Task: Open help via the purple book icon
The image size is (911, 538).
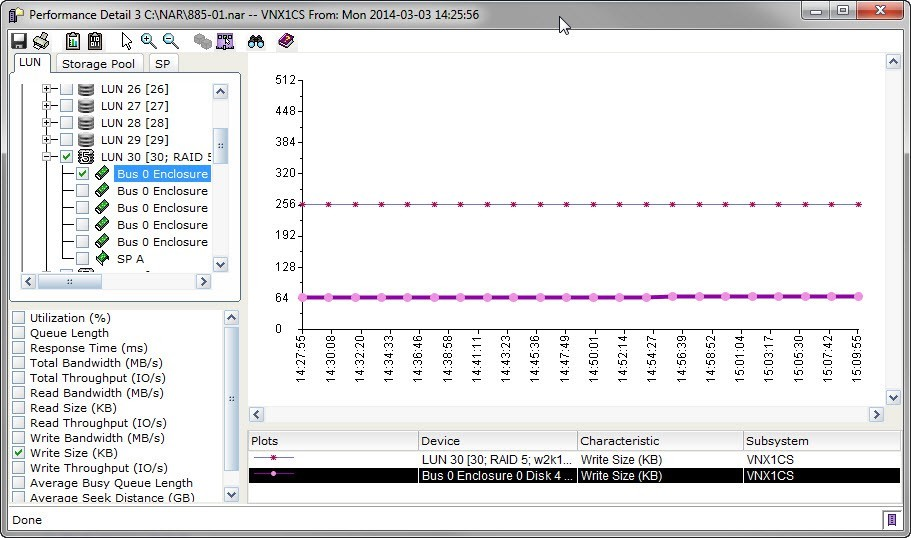Action: pos(286,41)
